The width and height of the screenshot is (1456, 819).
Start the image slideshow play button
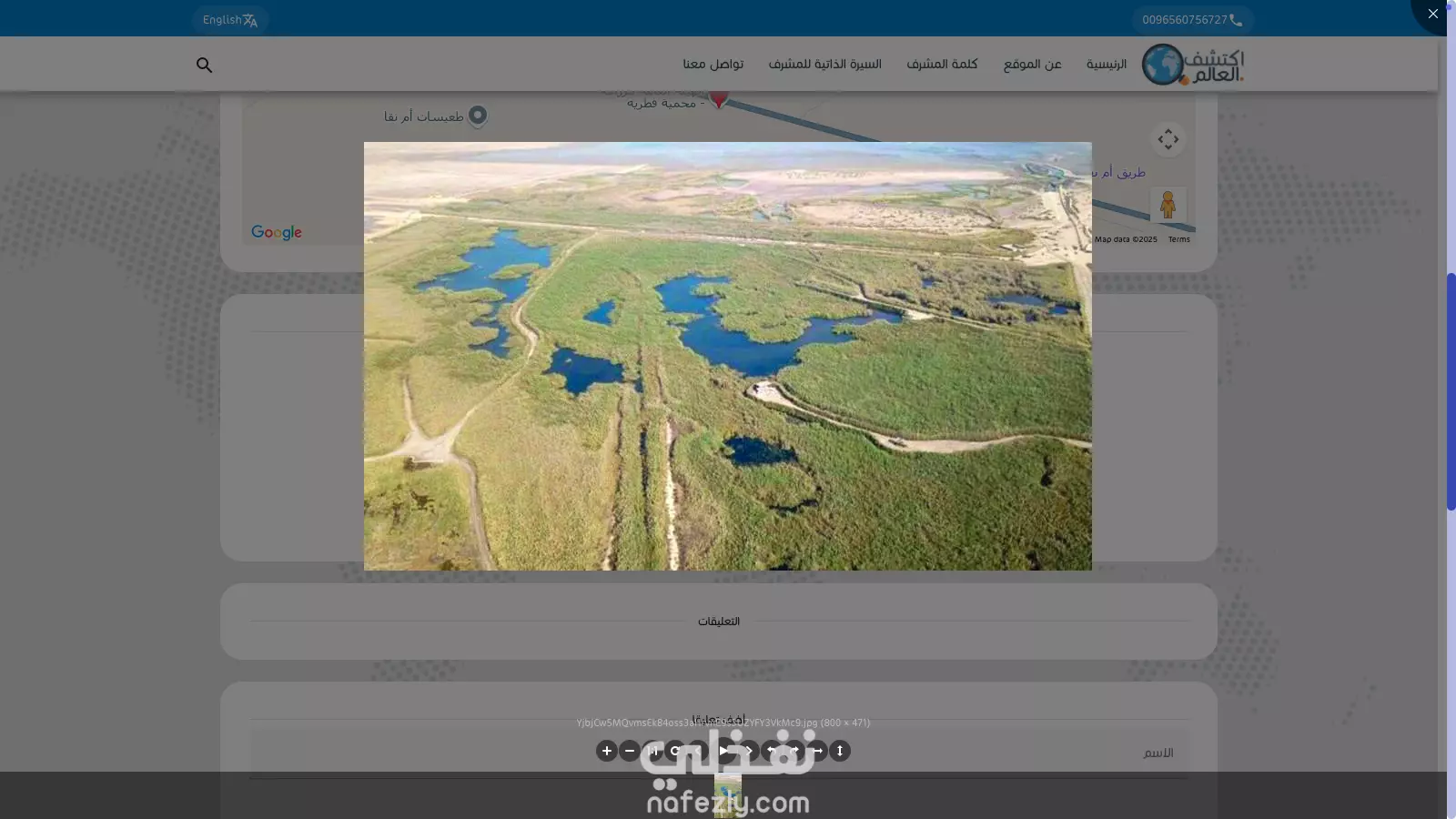723,751
